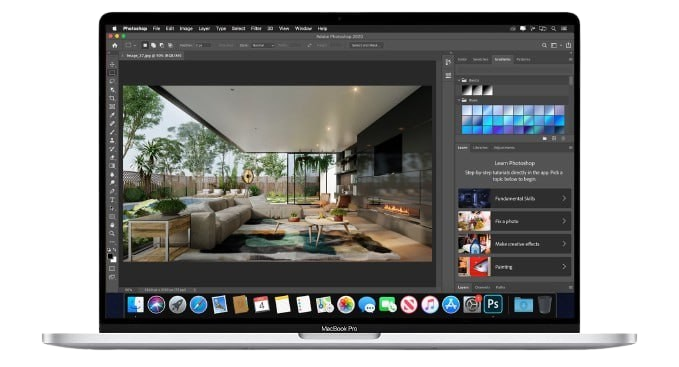Select the Move tool in toolbar
This screenshot has height=367, width=679.
coord(112,64)
